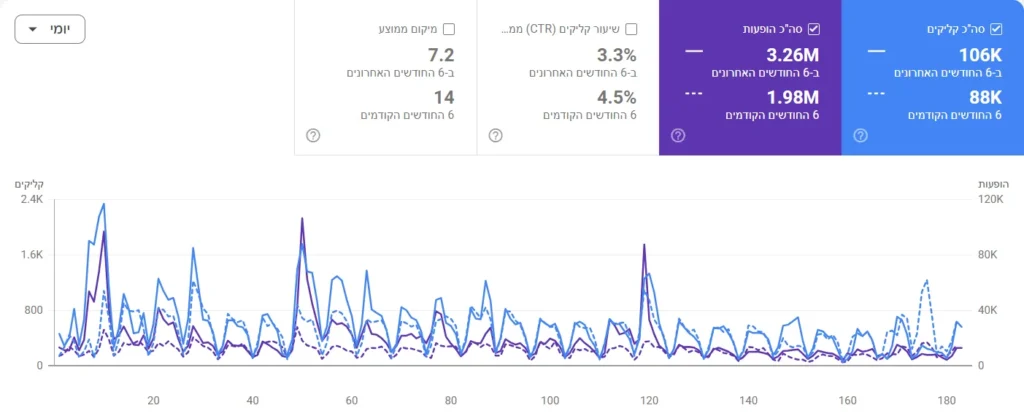
Task: Click the clicks spike near day 10
Action: pos(104,204)
